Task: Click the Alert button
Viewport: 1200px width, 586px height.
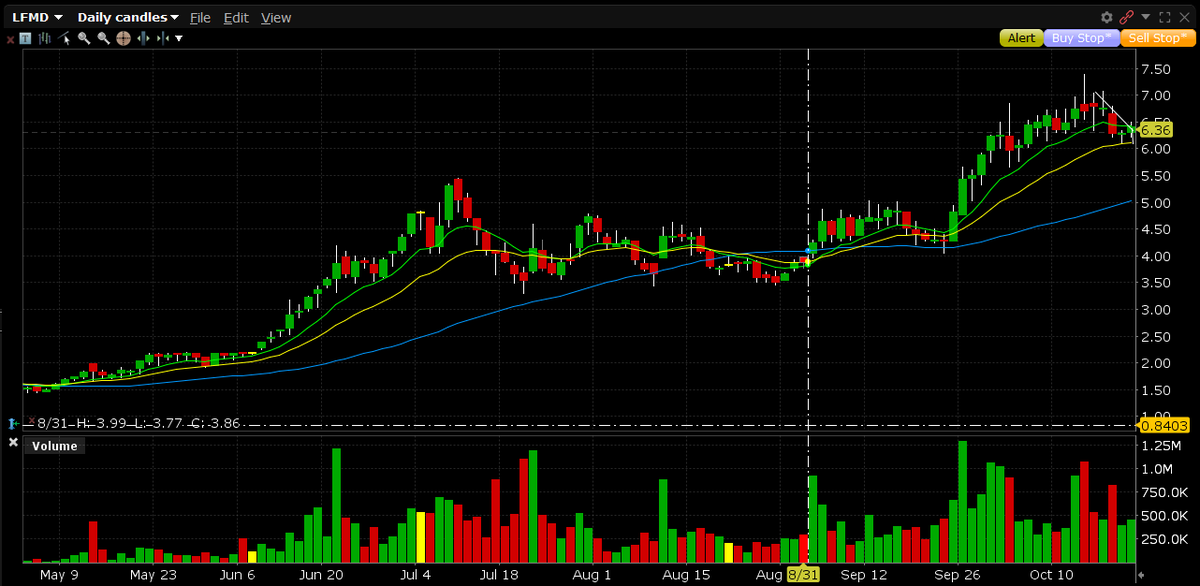Action: click(1021, 38)
